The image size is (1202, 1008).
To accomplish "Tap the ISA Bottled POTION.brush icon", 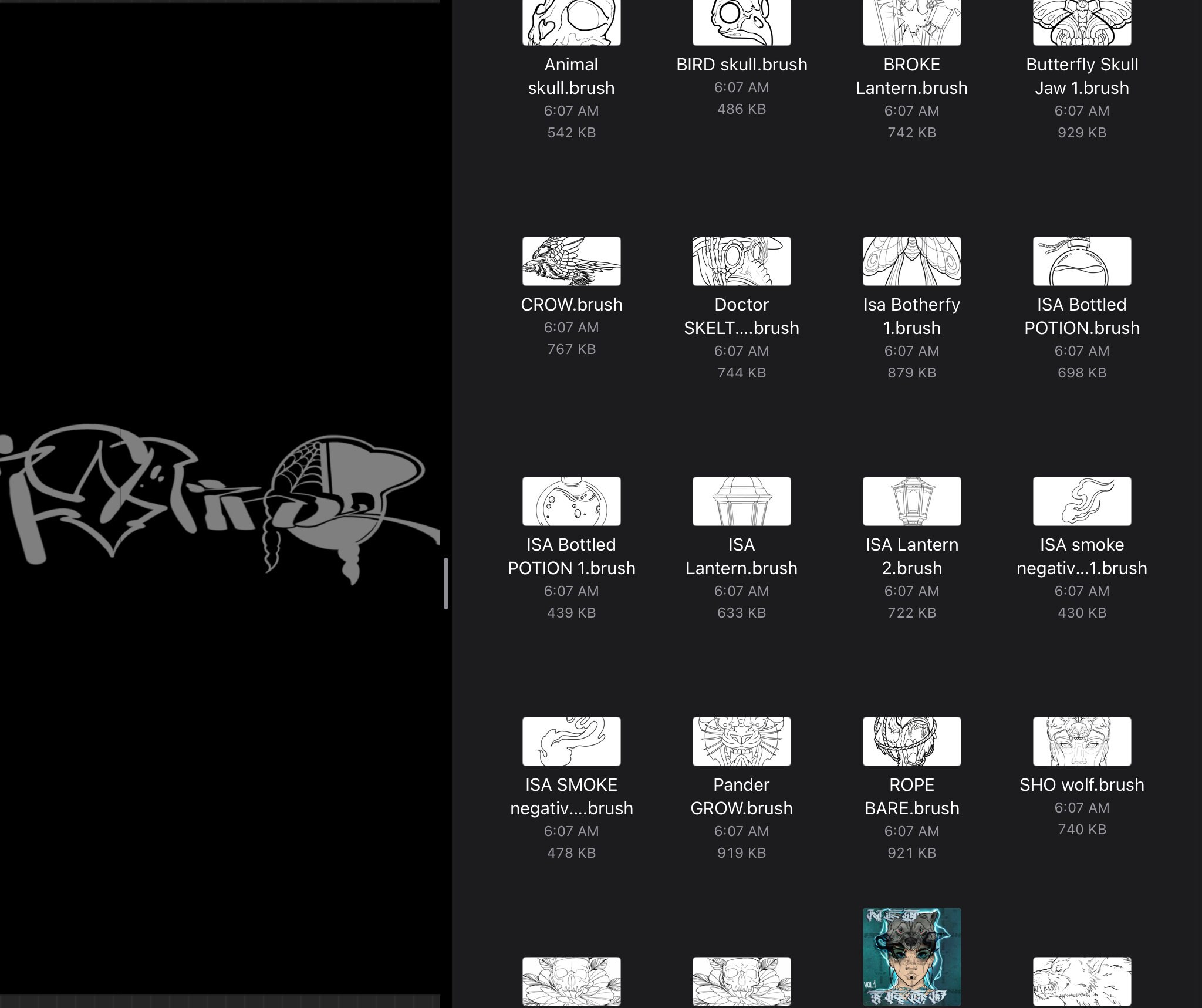I will point(1082,261).
